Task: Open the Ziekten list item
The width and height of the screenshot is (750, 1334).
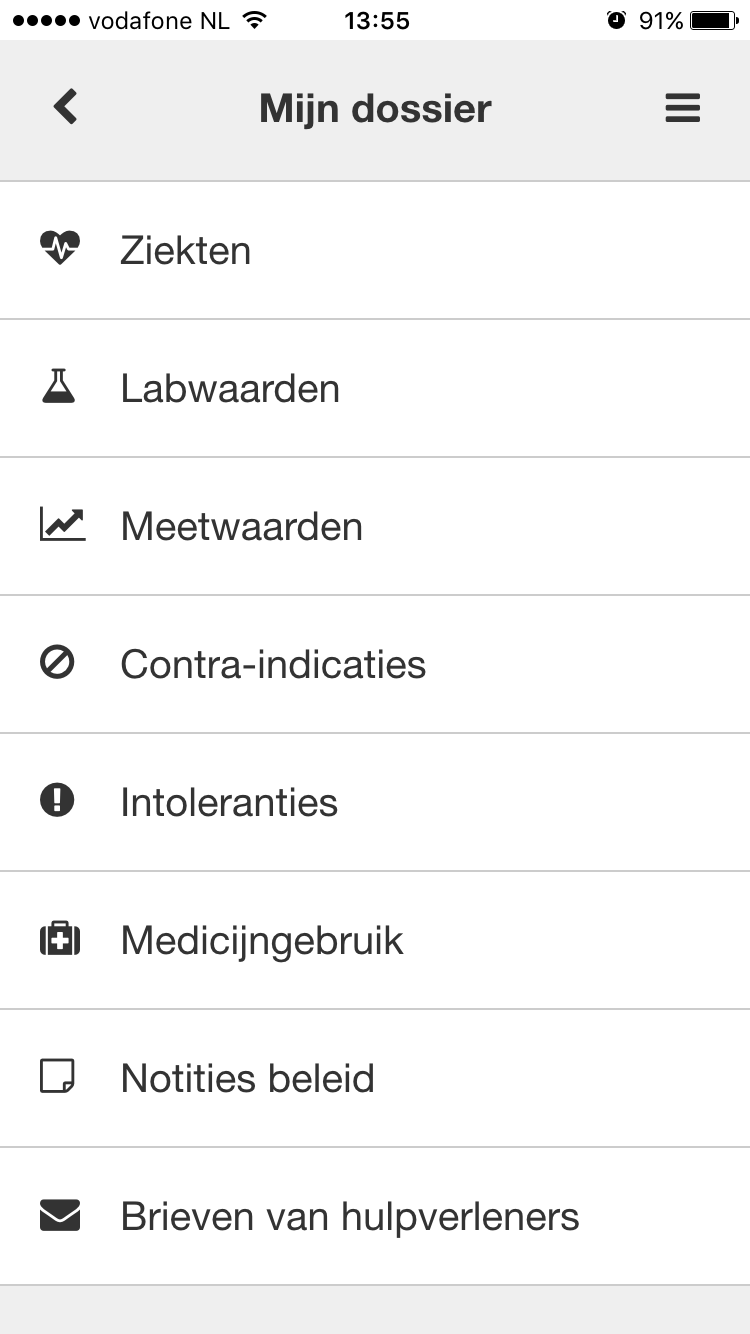Action: tap(375, 250)
